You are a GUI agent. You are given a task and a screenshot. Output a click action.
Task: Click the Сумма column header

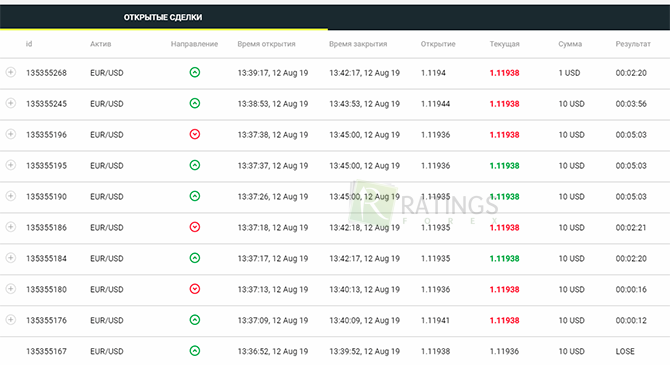tap(570, 44)
